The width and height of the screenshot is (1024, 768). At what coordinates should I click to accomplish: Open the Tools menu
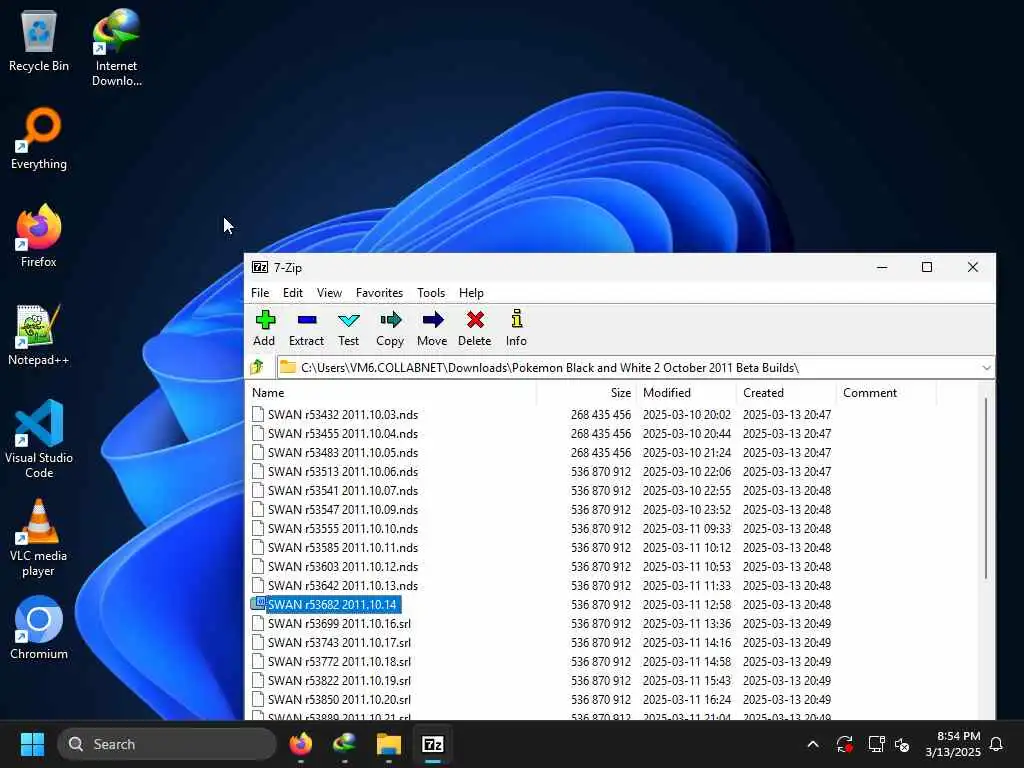[x=431, y=293]
